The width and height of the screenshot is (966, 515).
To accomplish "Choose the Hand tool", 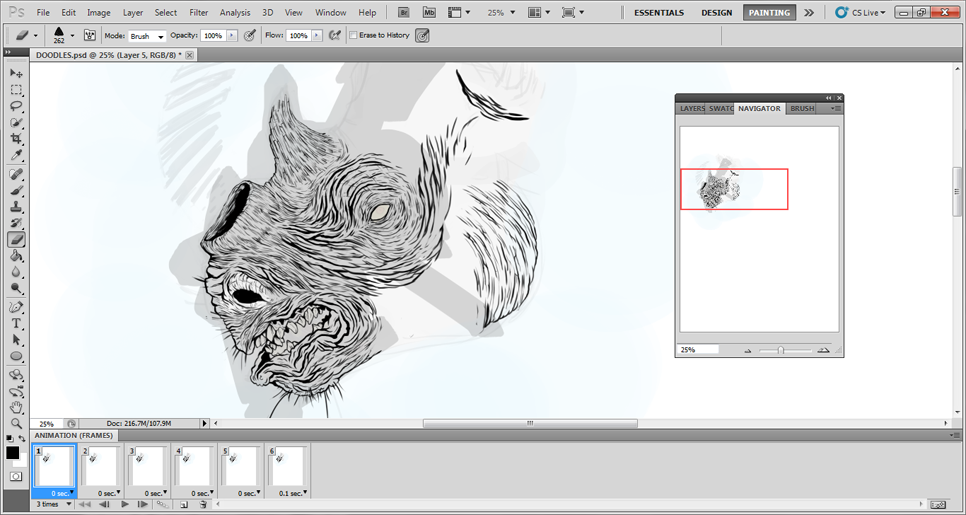I will click(17, 408).
